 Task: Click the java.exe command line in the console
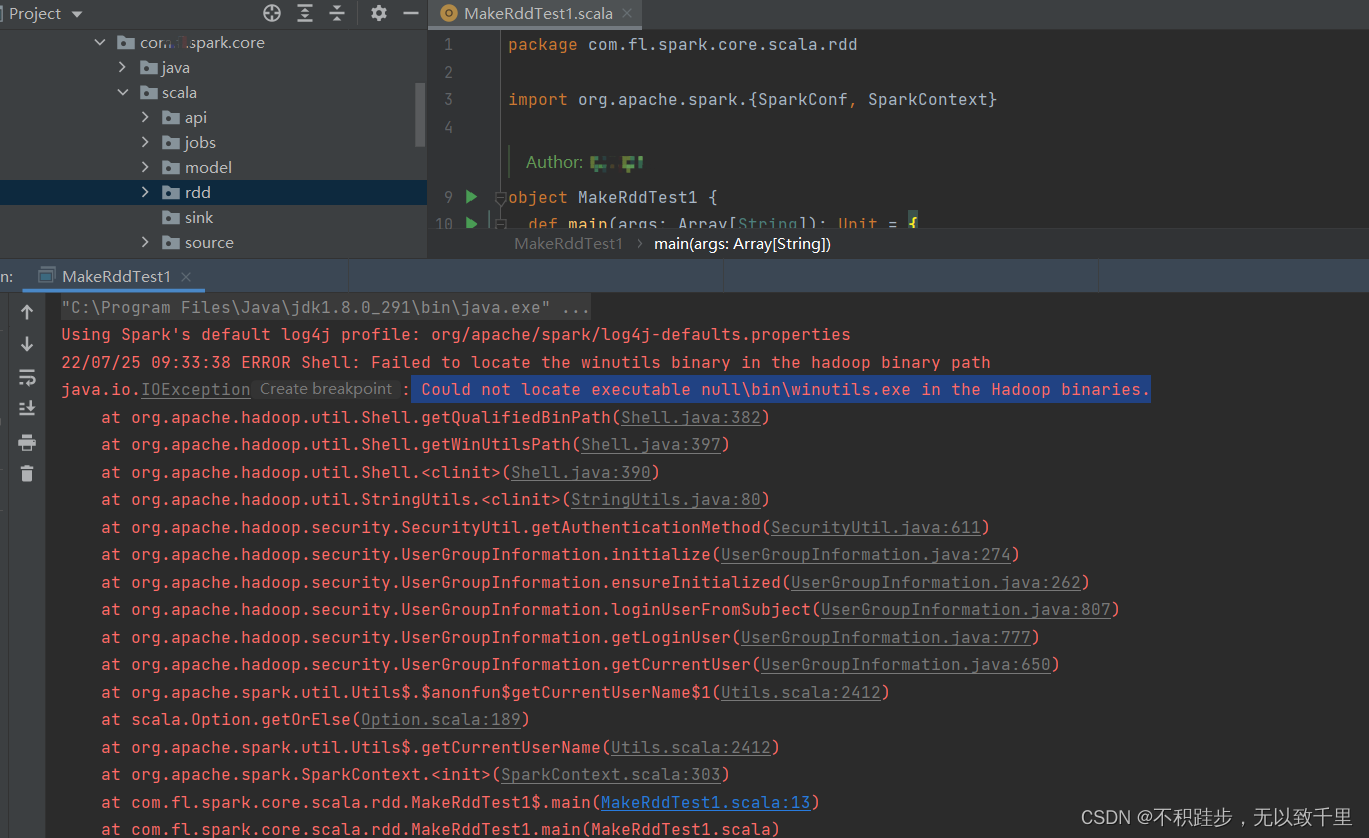(325, 307)
